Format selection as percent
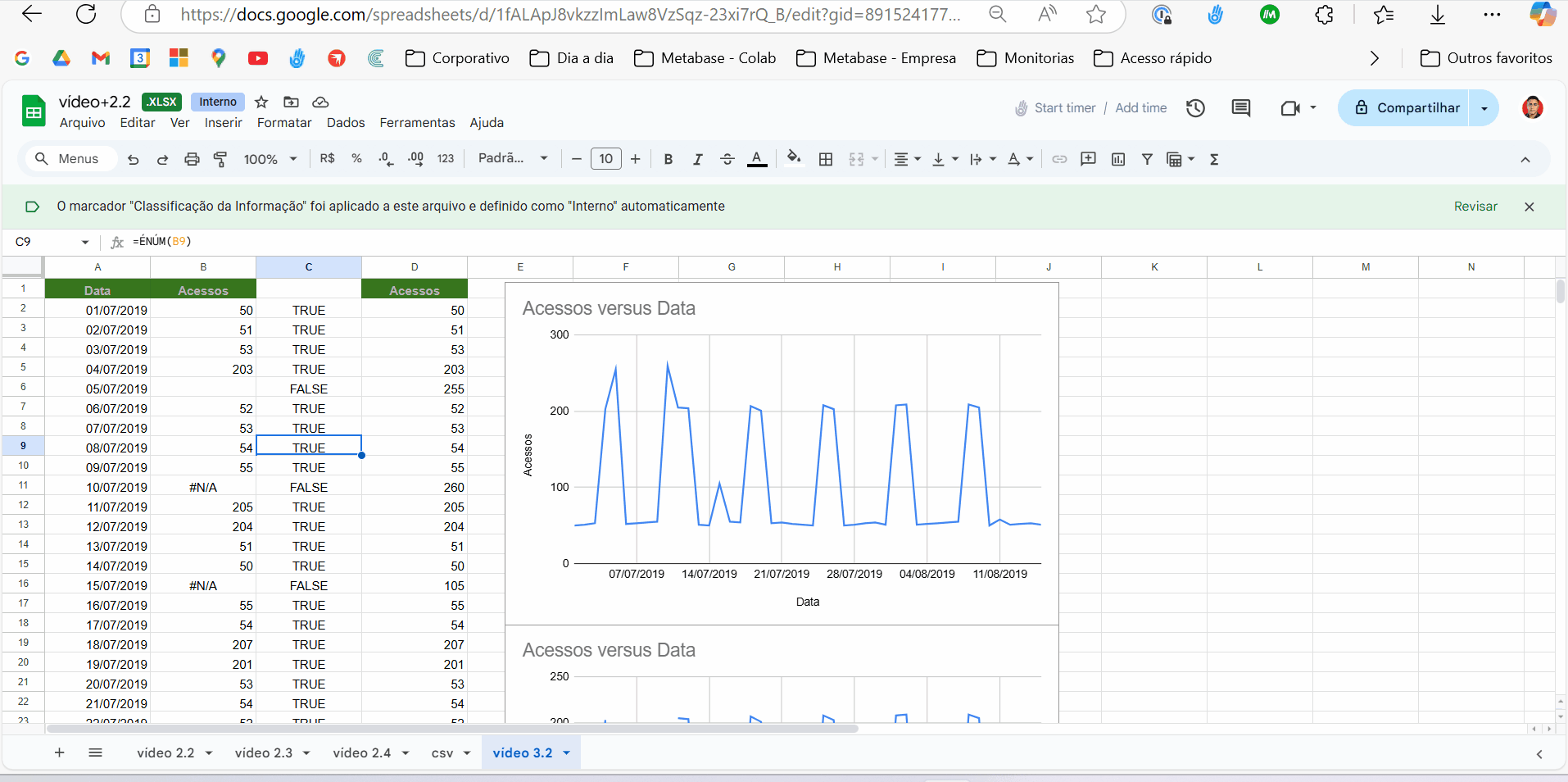The image size is (1568, 782). point(356,158)
